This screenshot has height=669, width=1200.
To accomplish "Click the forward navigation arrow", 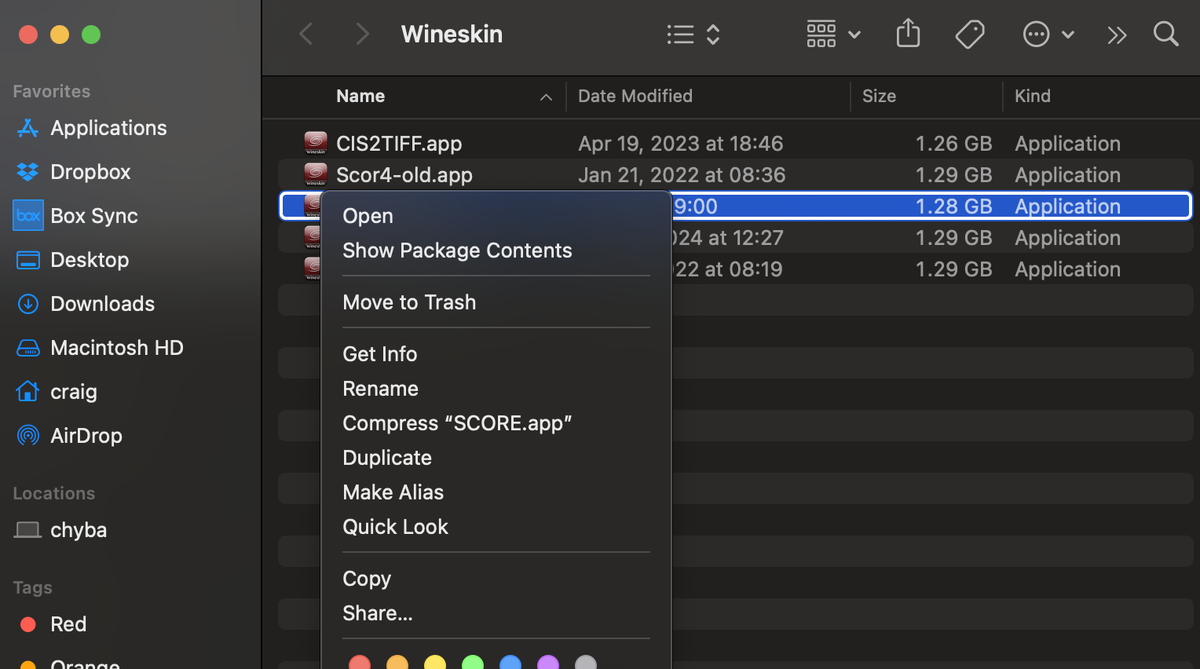I will pos(362,35).
